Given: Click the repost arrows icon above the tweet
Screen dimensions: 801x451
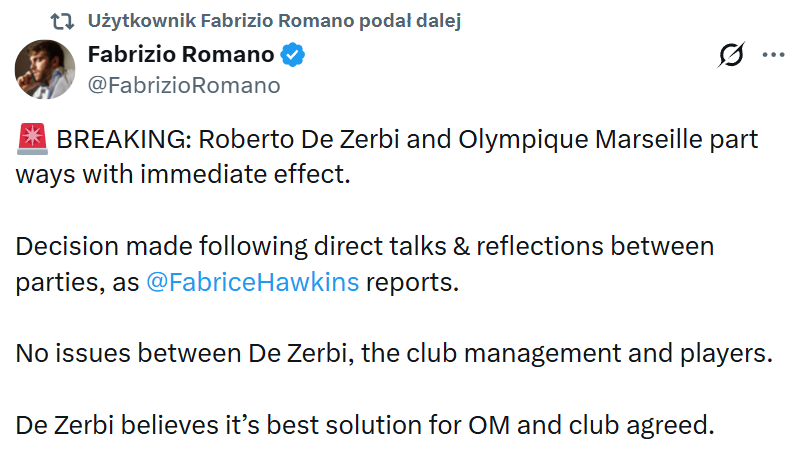Looking at the screenshot, I should coord(63,21).
